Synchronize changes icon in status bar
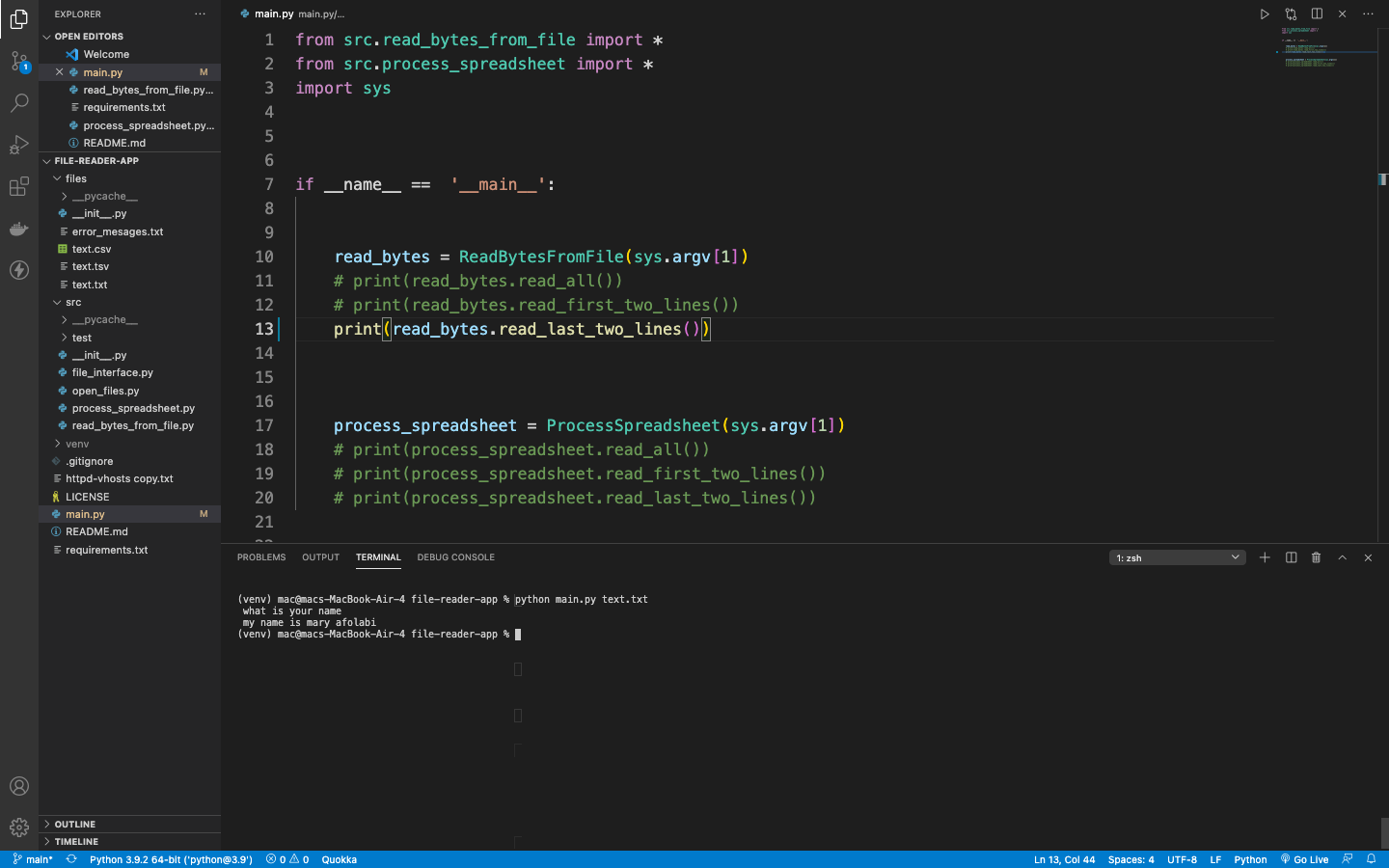The height and width of the screenshot is (868, 1389). 71,859
